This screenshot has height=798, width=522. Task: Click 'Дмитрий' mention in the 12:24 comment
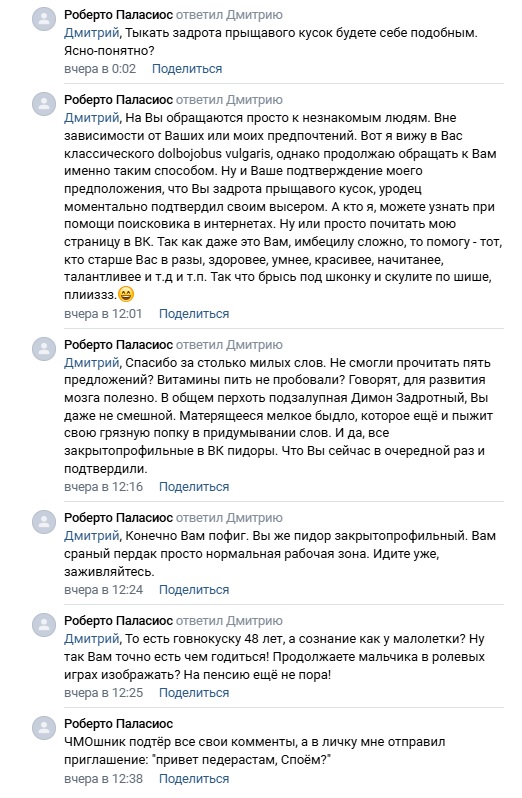click(92, 536)
